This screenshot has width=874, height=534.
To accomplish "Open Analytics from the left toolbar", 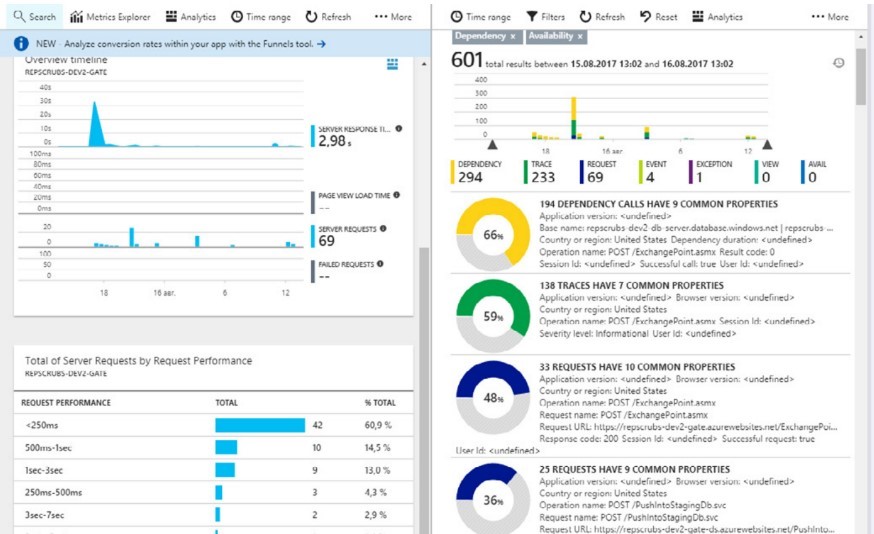I will coord(190,17).
